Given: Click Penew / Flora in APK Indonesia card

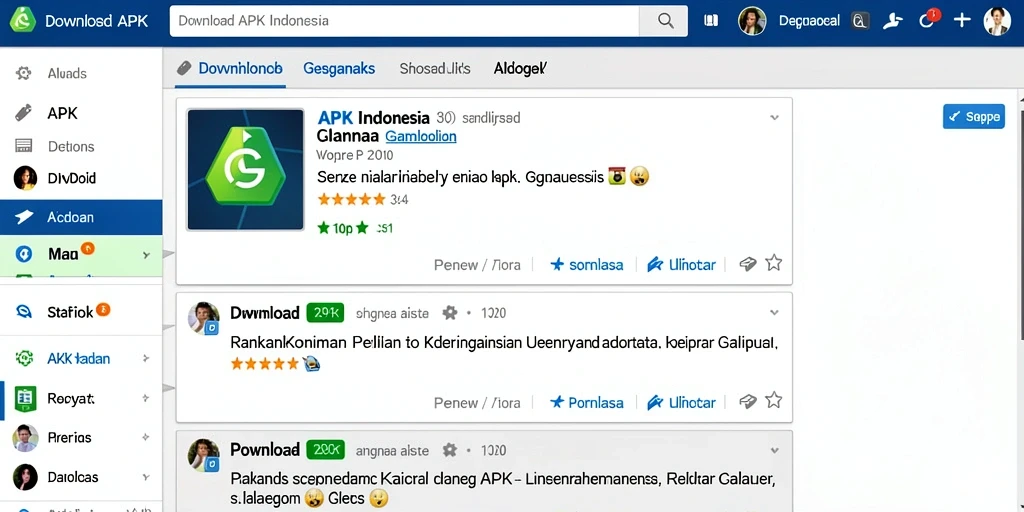Looking at the screenshot, I should coord(477,265).
